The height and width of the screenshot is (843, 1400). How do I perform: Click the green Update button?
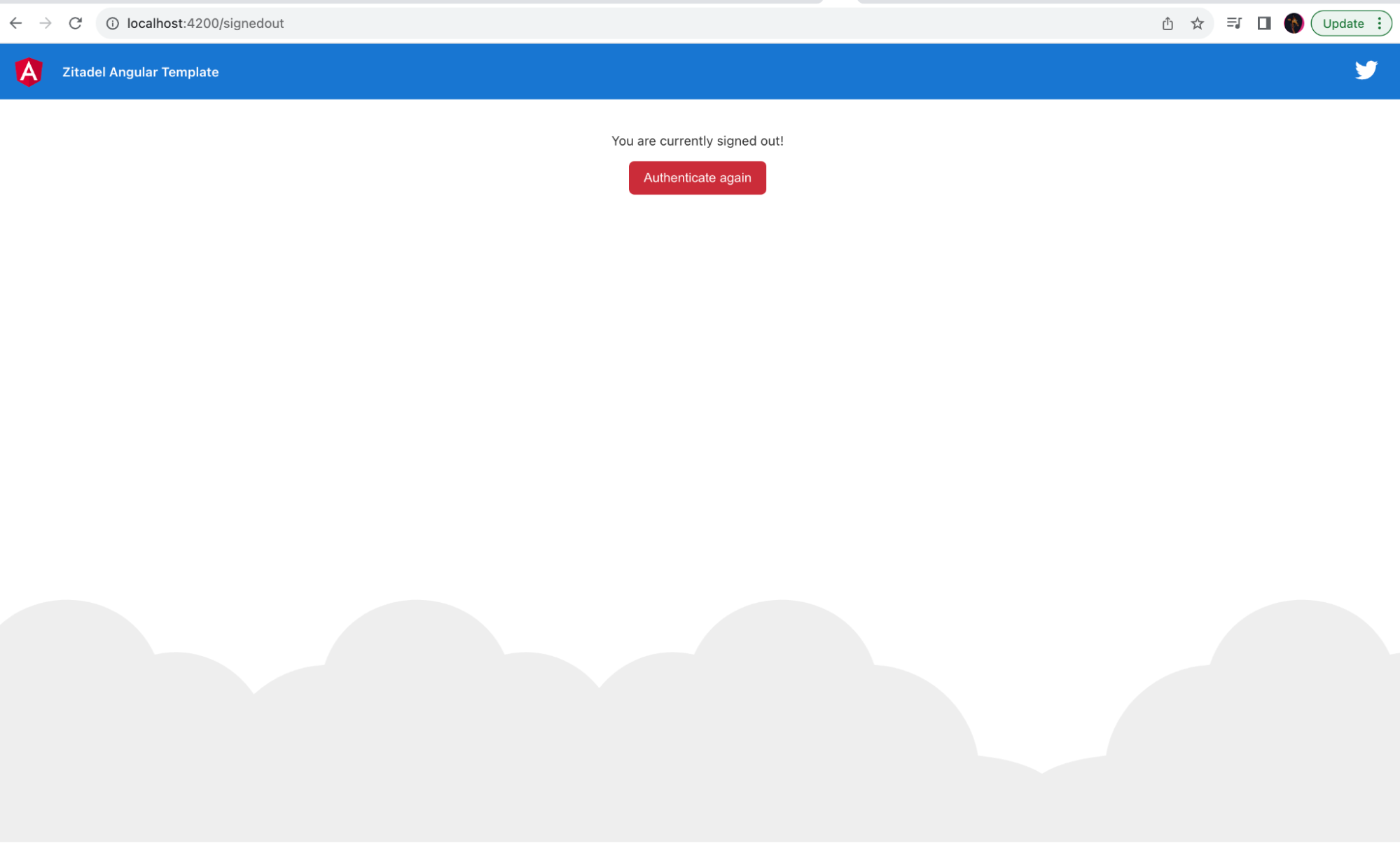coord(1342,23)
